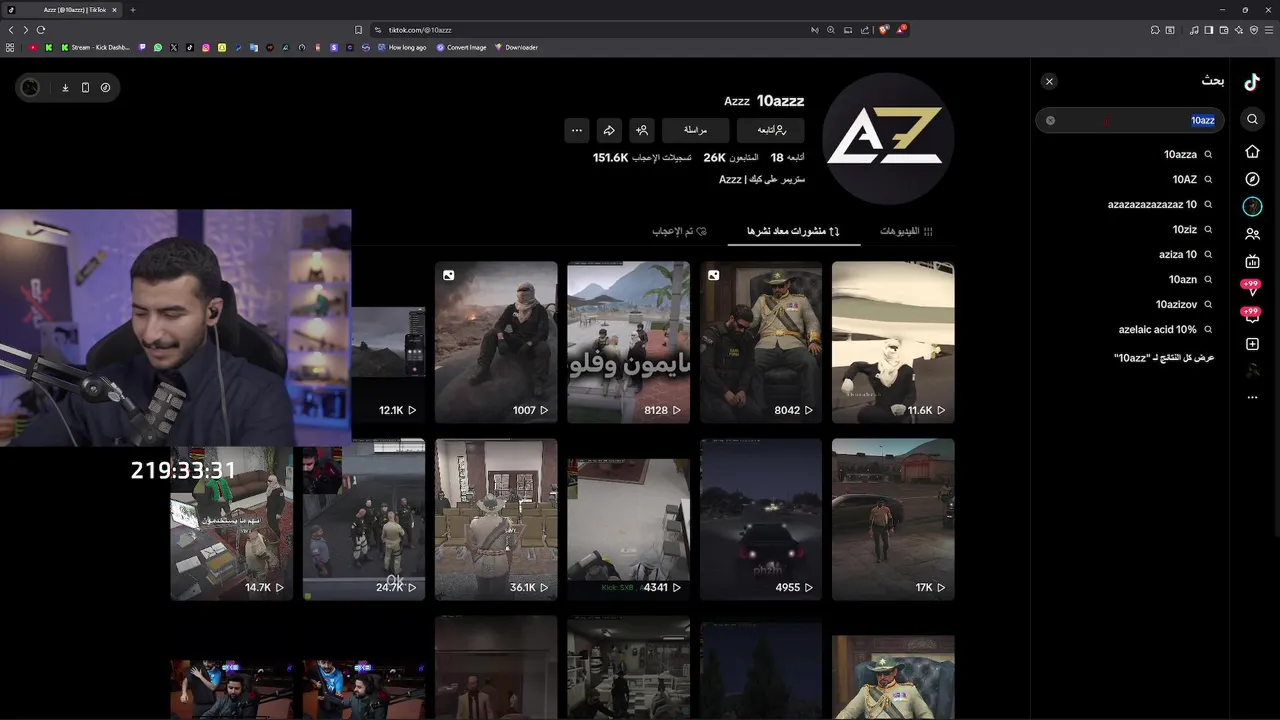Image resolution: width=1280 pixels, height=720 pixels.
Task: Click the phone icon in floating toolbar
Action: click(85, 88)
